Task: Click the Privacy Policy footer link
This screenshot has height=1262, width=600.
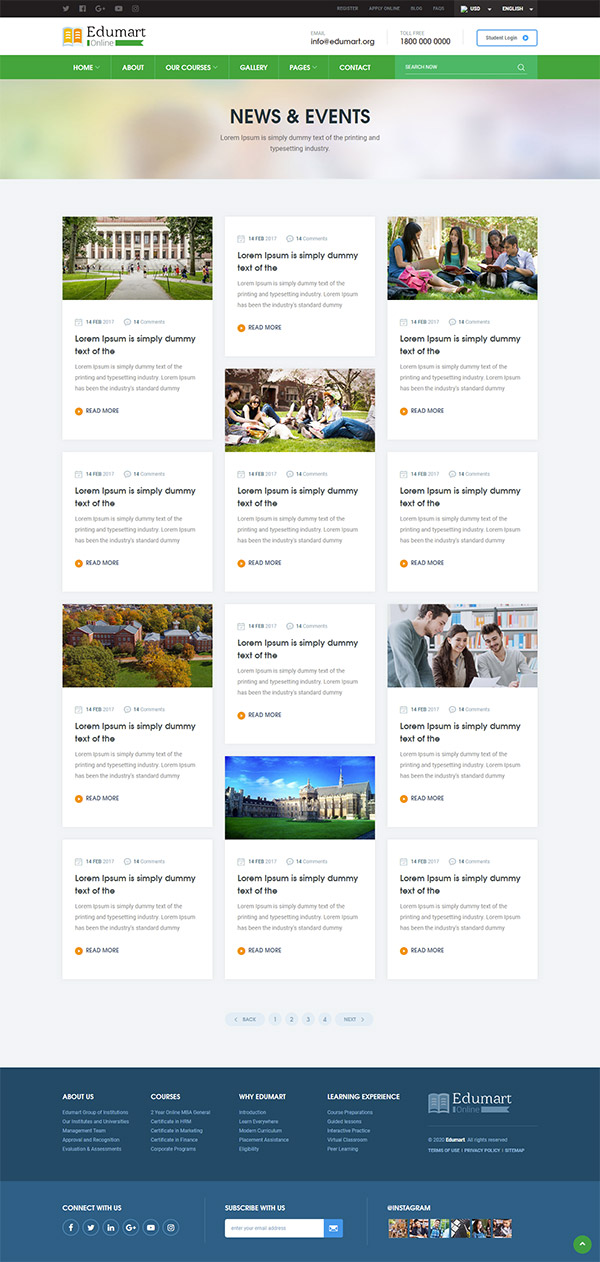Action: click(482, 1150)
